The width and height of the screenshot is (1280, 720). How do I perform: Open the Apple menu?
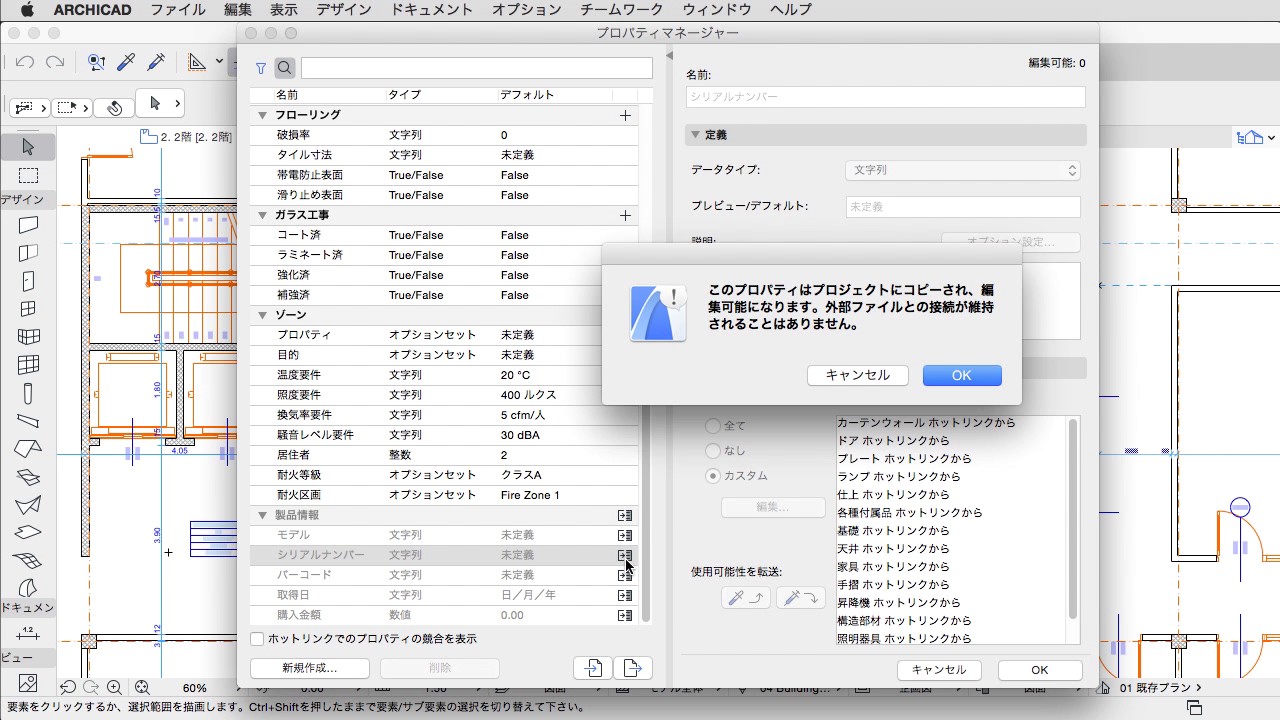click(26, 10)
